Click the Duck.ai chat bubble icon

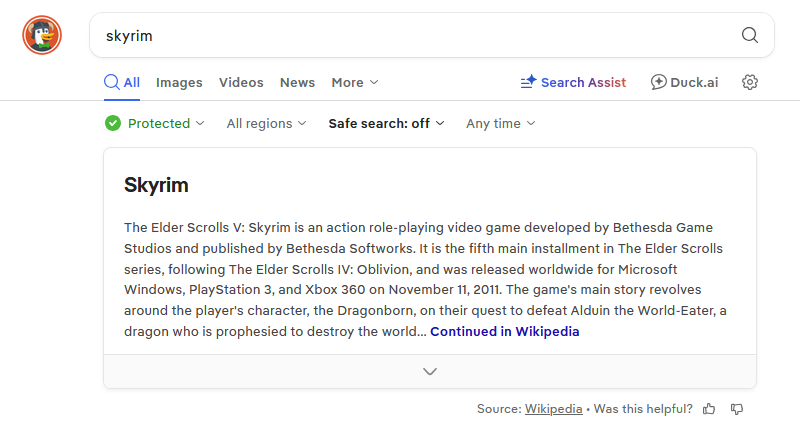pos(658,82)
